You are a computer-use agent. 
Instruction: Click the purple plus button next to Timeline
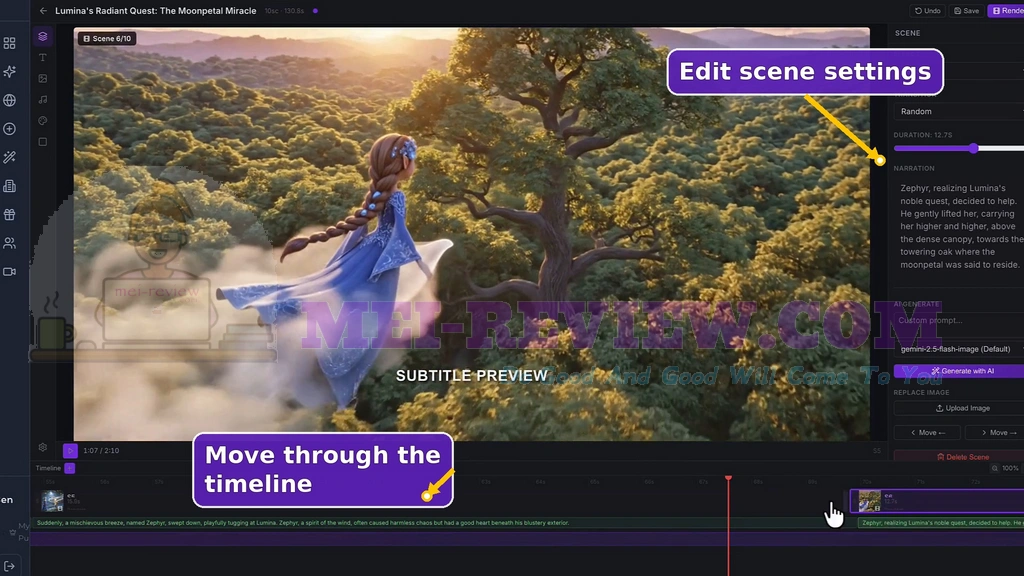[69, 468]
